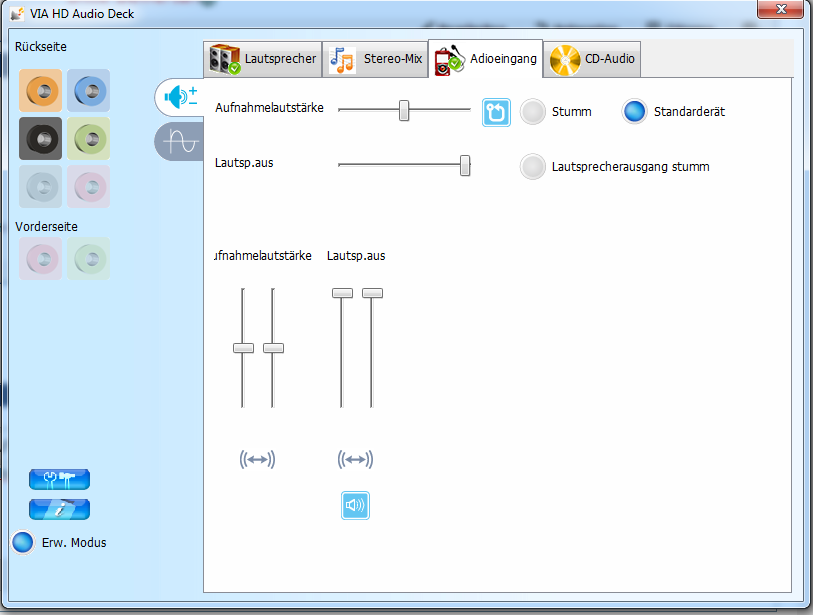Click right vertical Lautsp.aus channel slider handle
Image resolution: width=813 pixels, height=615 pixels.
tap(372, 293)
